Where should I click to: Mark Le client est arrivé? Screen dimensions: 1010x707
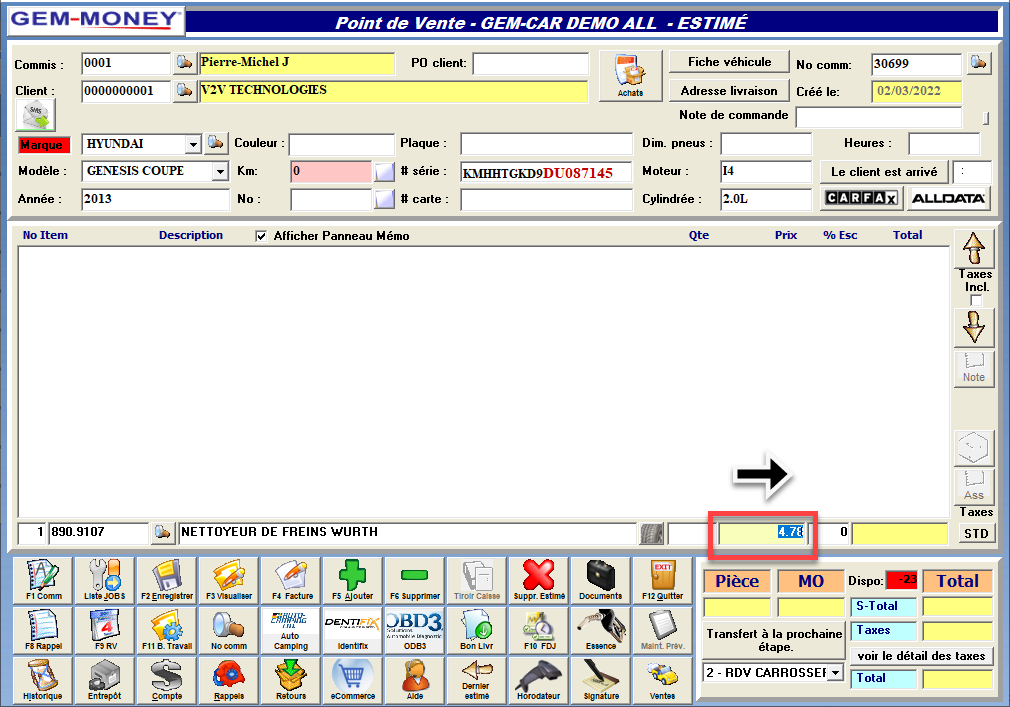pyautogui.click(x=884, y=172)
